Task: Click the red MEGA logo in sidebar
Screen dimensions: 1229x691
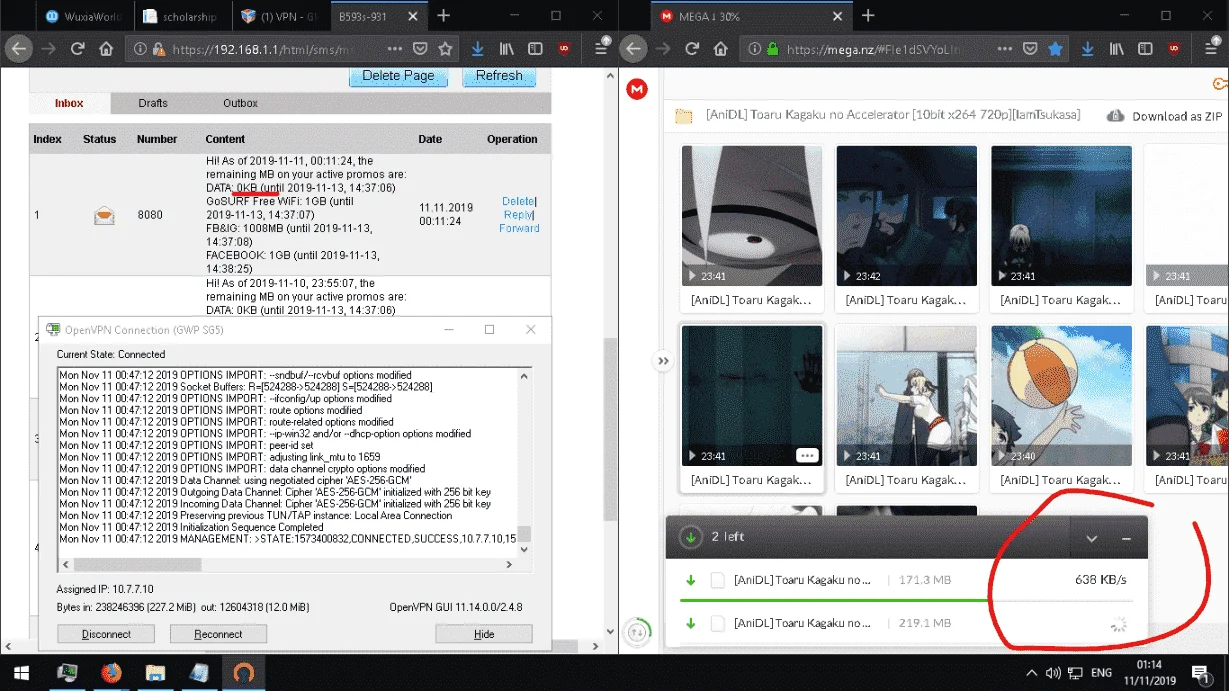Action: tap(637, 89)
